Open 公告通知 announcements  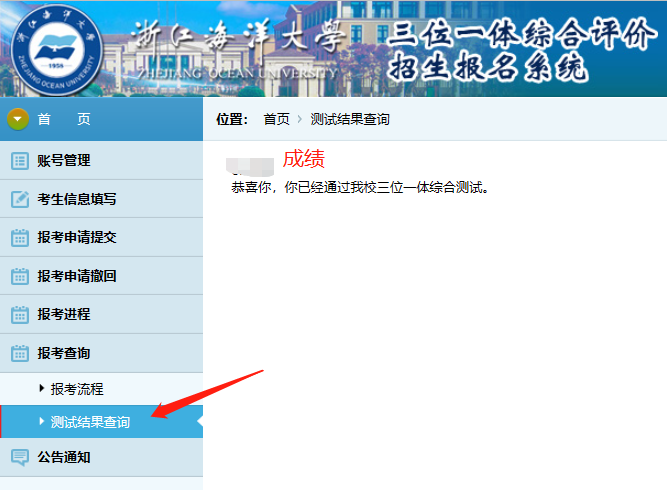tap(63, 457)
